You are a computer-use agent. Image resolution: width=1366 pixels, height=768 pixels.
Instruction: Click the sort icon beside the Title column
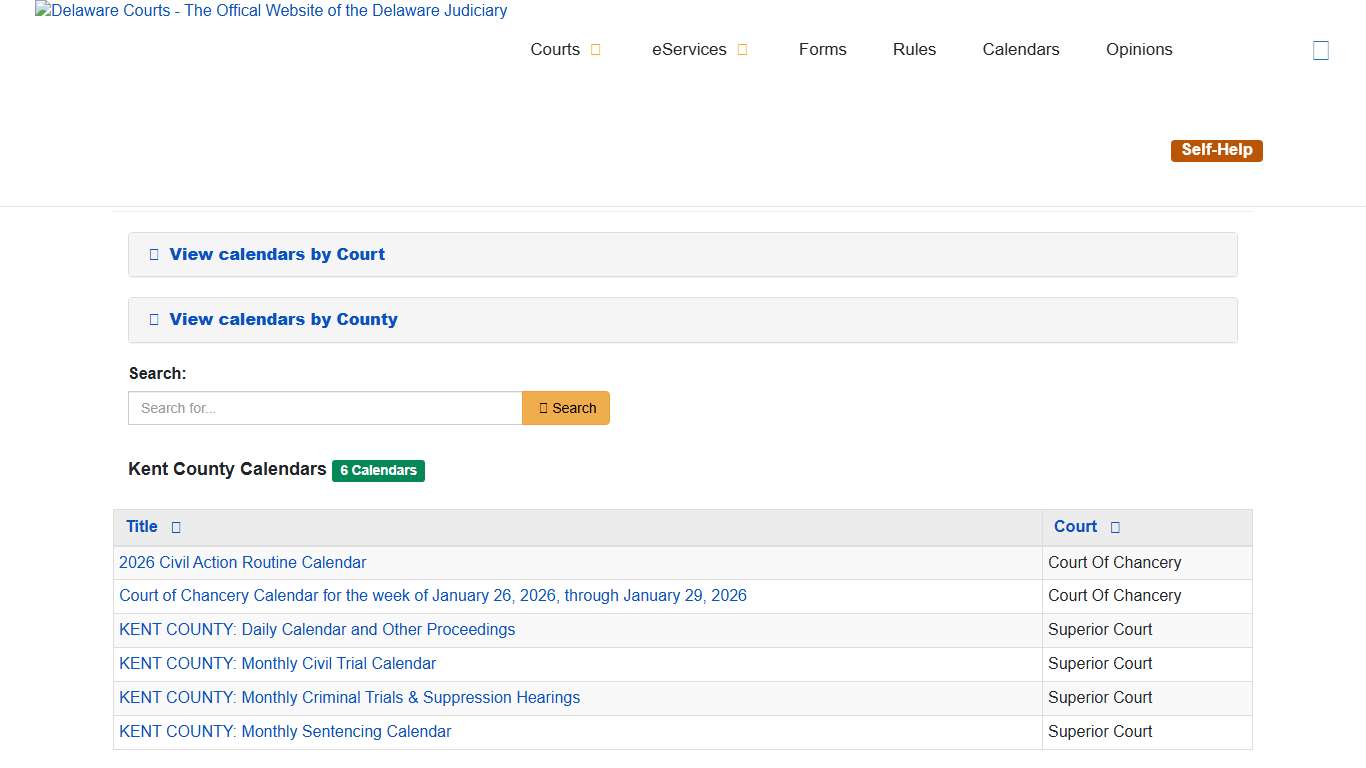point(176,527)
